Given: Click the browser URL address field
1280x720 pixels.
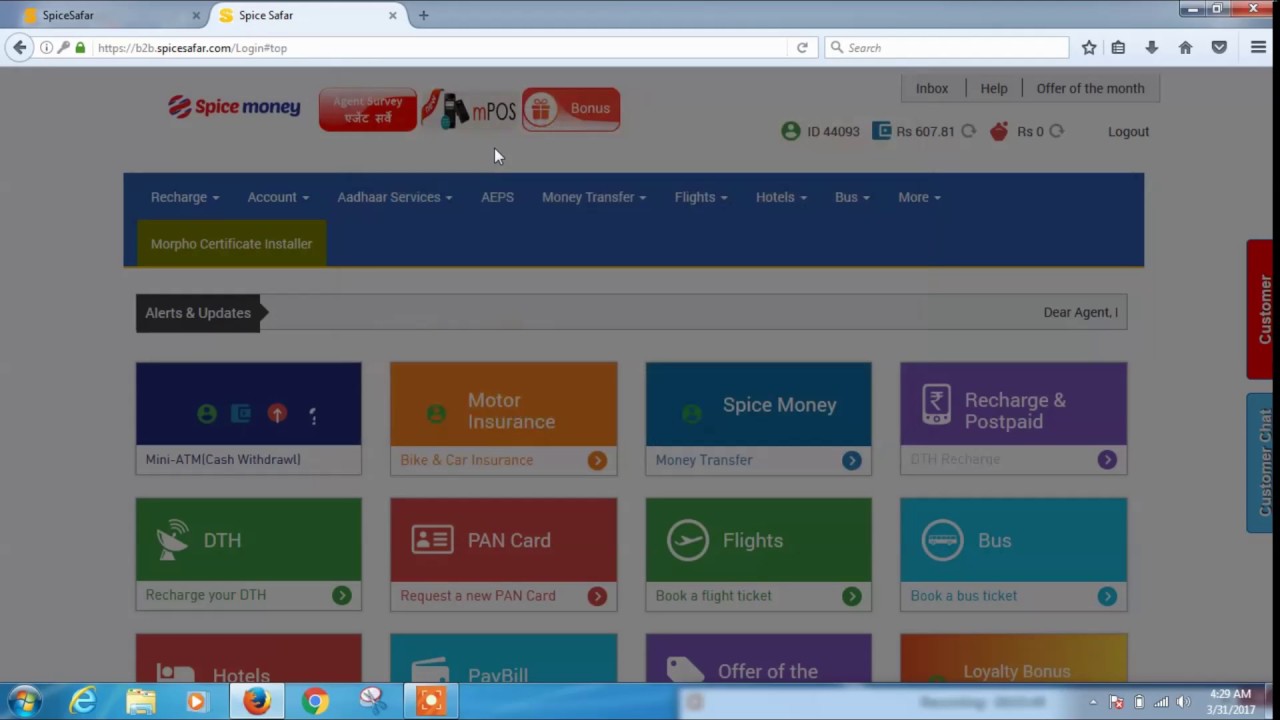Looking at the screenshot, I should (440, 47).
